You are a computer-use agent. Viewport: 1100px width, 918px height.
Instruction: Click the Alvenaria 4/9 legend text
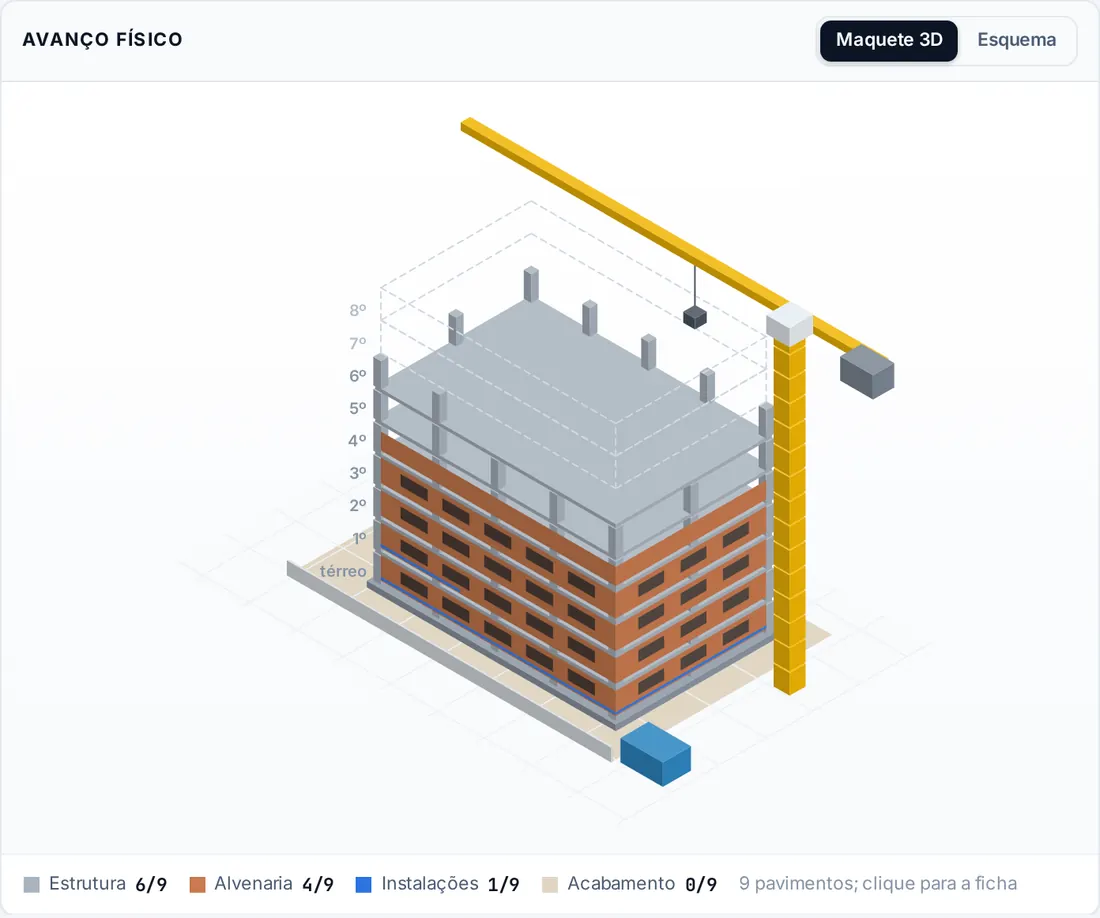(274, 884)
